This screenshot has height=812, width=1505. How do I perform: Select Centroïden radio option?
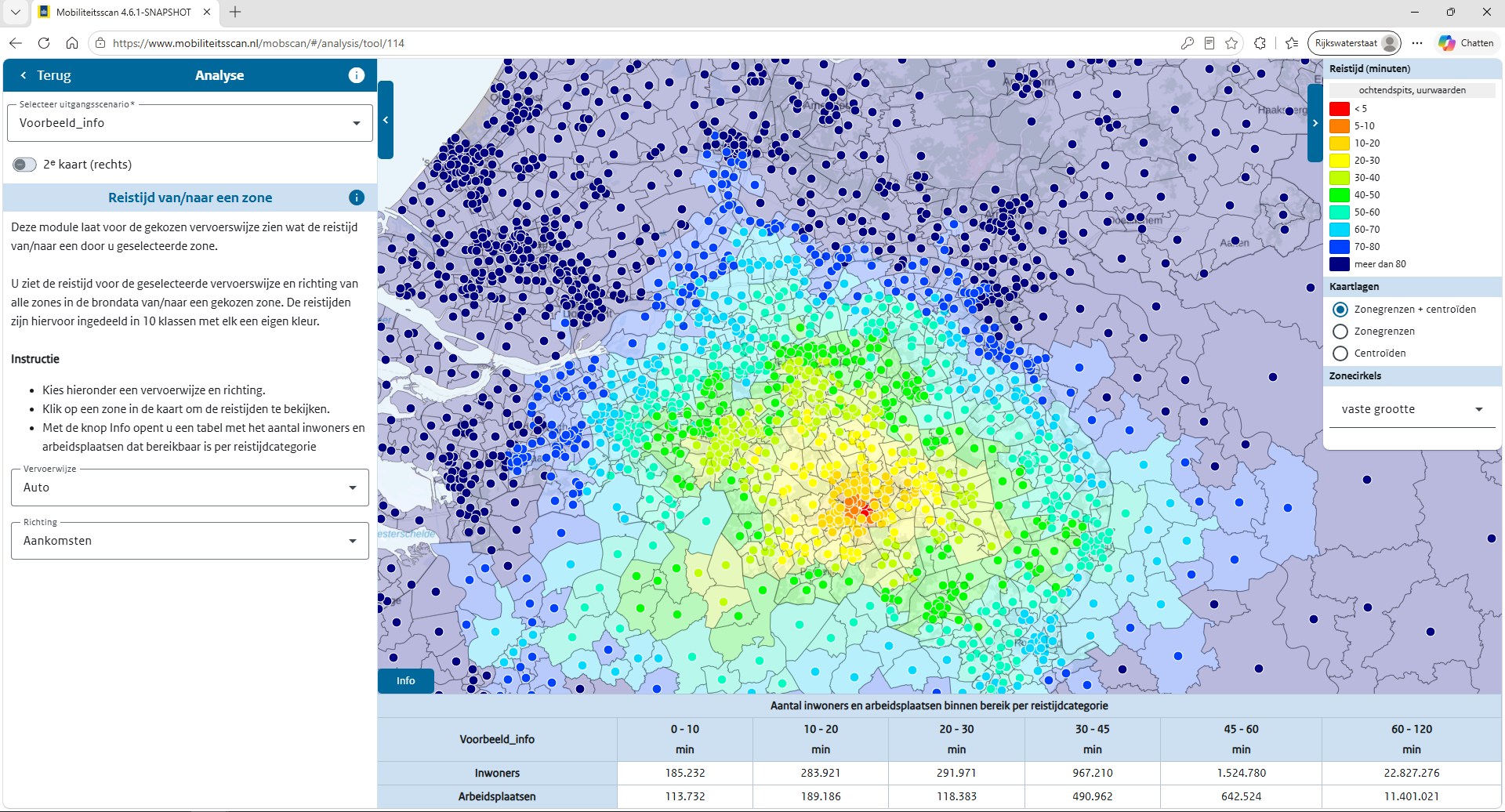pos(1340,353)
